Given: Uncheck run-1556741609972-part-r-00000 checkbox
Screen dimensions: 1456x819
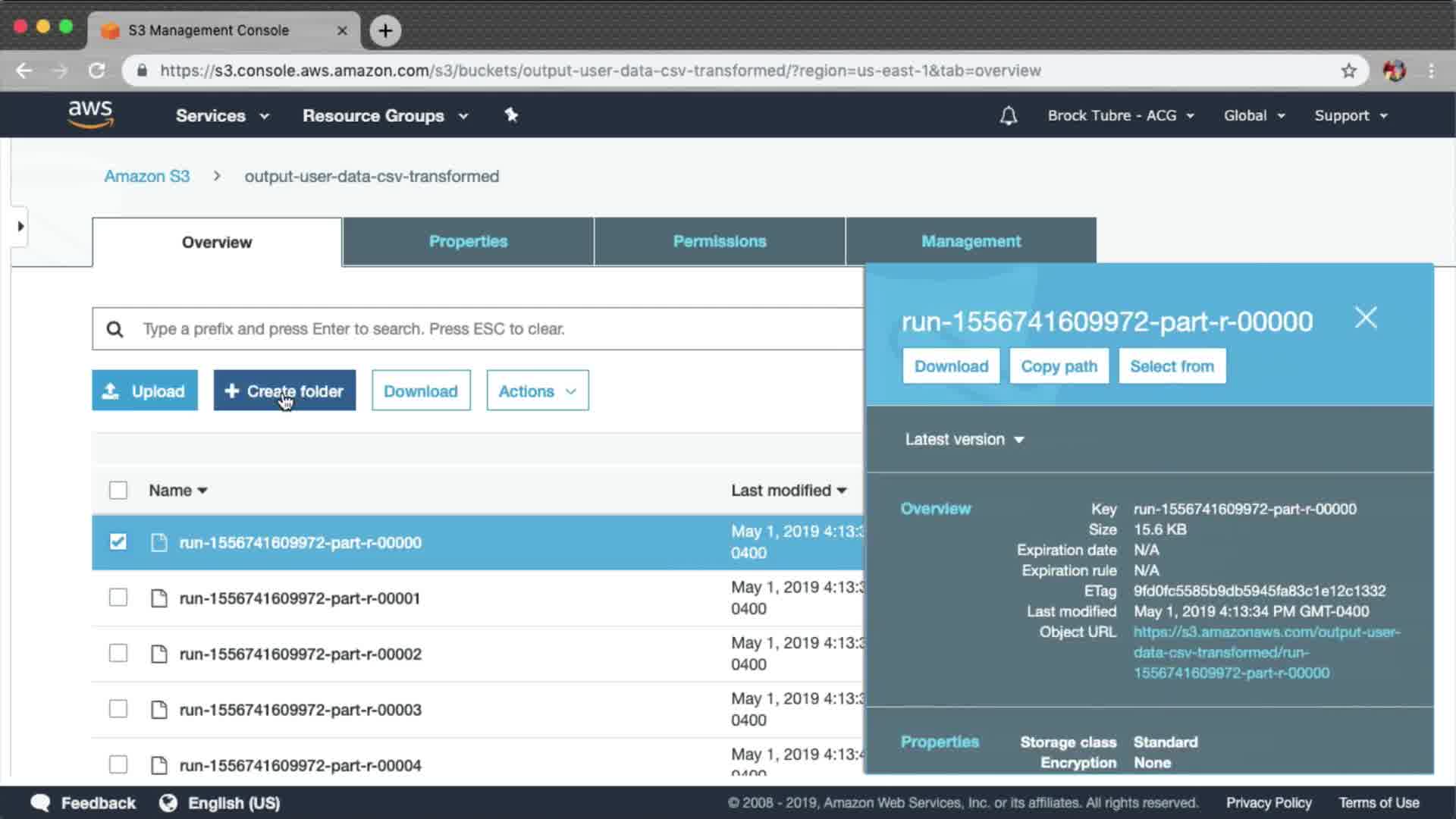Looking at the screenshot, I should (118, 541).
